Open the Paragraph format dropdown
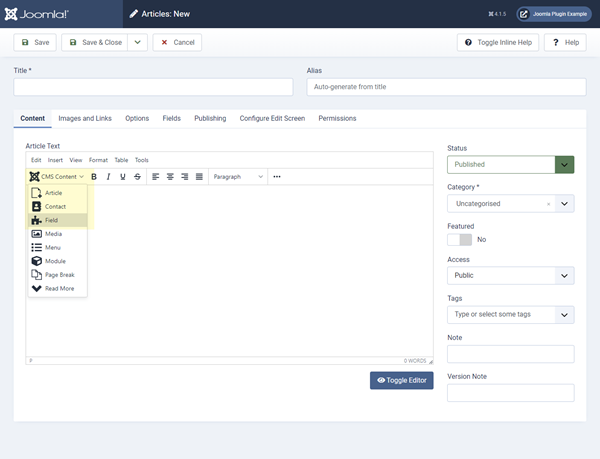Screen dimensions: 600x459 tap(238, 177)
